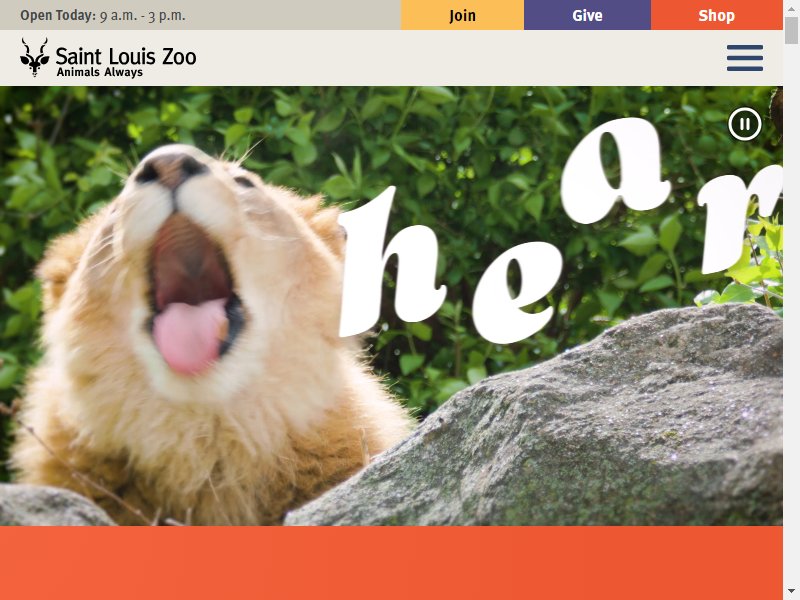Open the hamburger navigation menu
The width and height of the screenshot is (800, 600).
click(x=745, y=58)
